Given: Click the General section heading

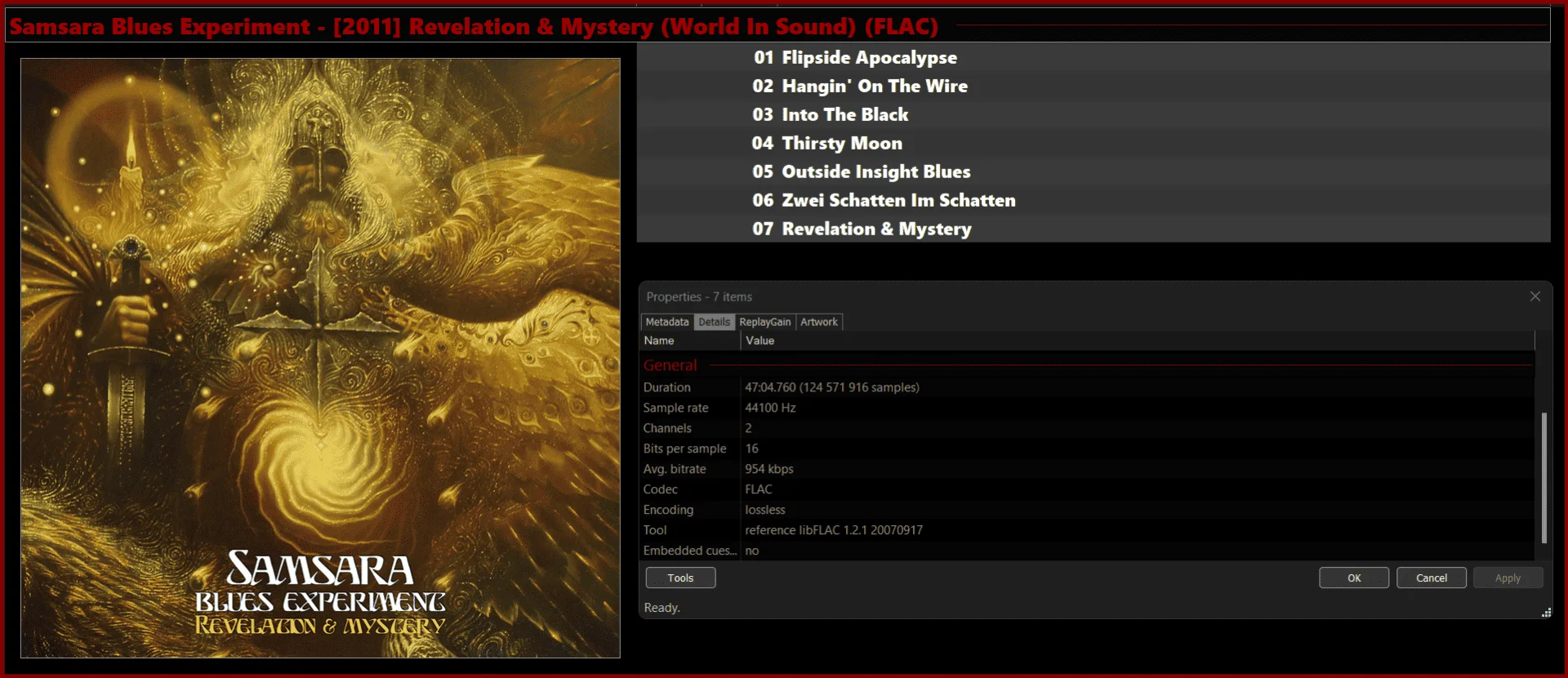Looking at the screenshot, I should [x=670, y=365].
